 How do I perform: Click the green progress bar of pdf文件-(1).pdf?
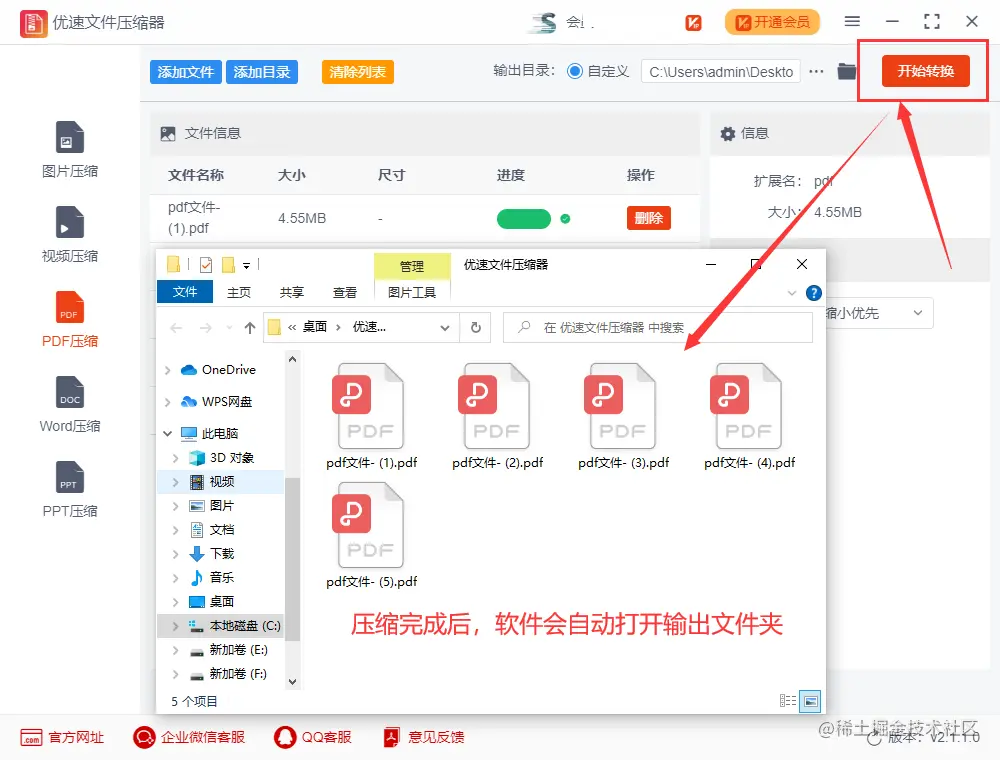click(x=524, y=219)
